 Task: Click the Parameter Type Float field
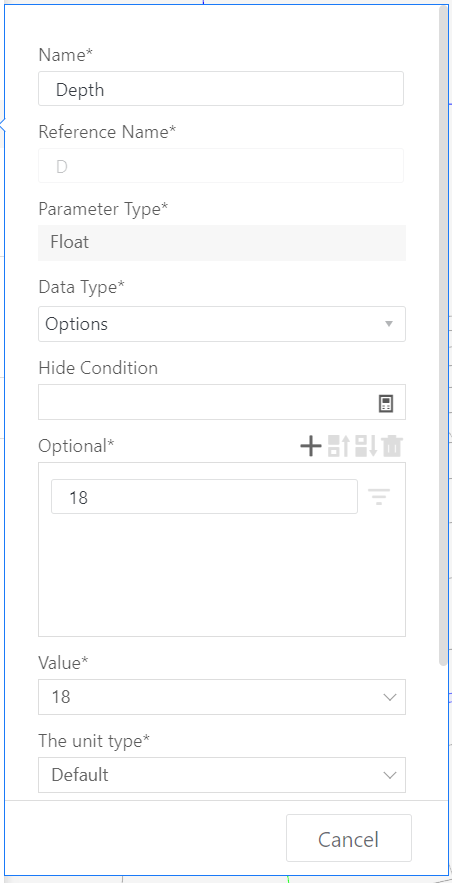pos(222,243)
